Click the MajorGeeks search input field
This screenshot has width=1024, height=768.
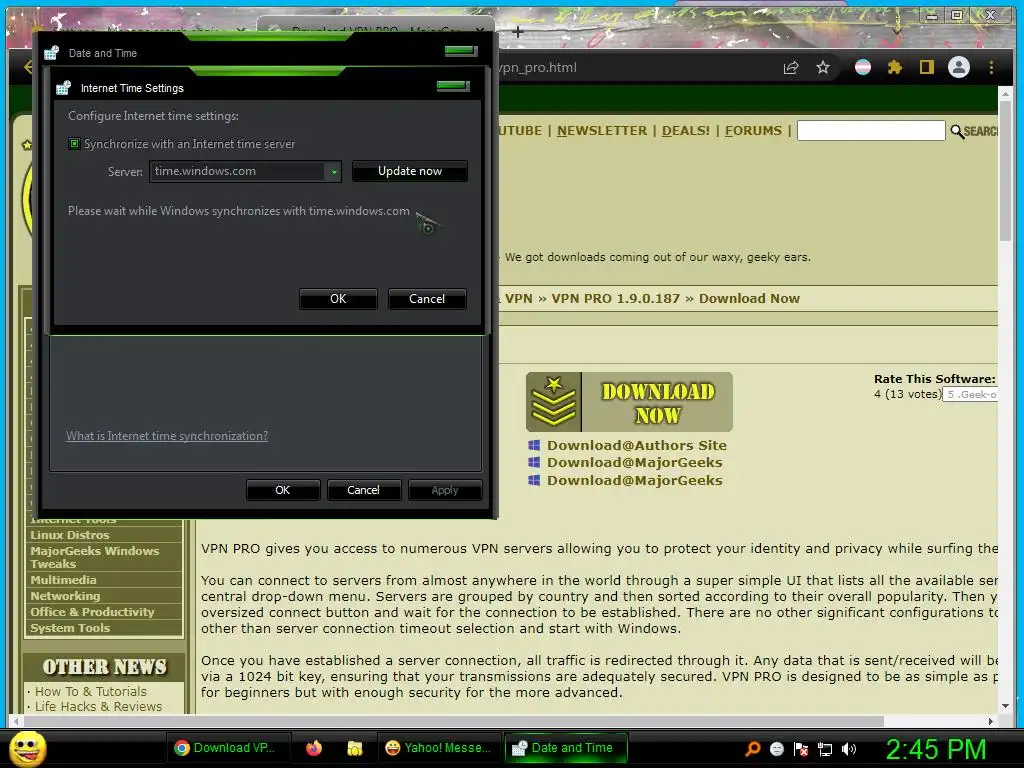click(x=871, y=131)
